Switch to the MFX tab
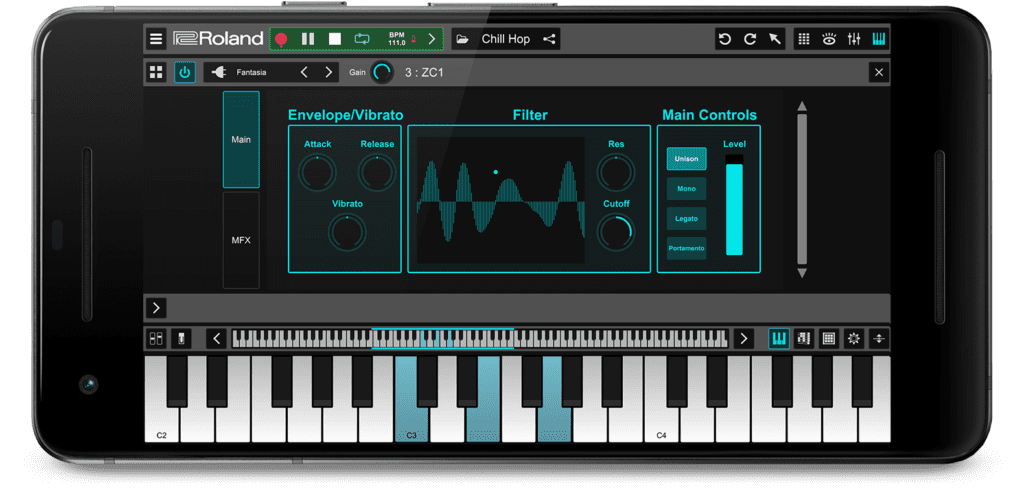This screenshot has height=493, width=1024. coord(241,240)
